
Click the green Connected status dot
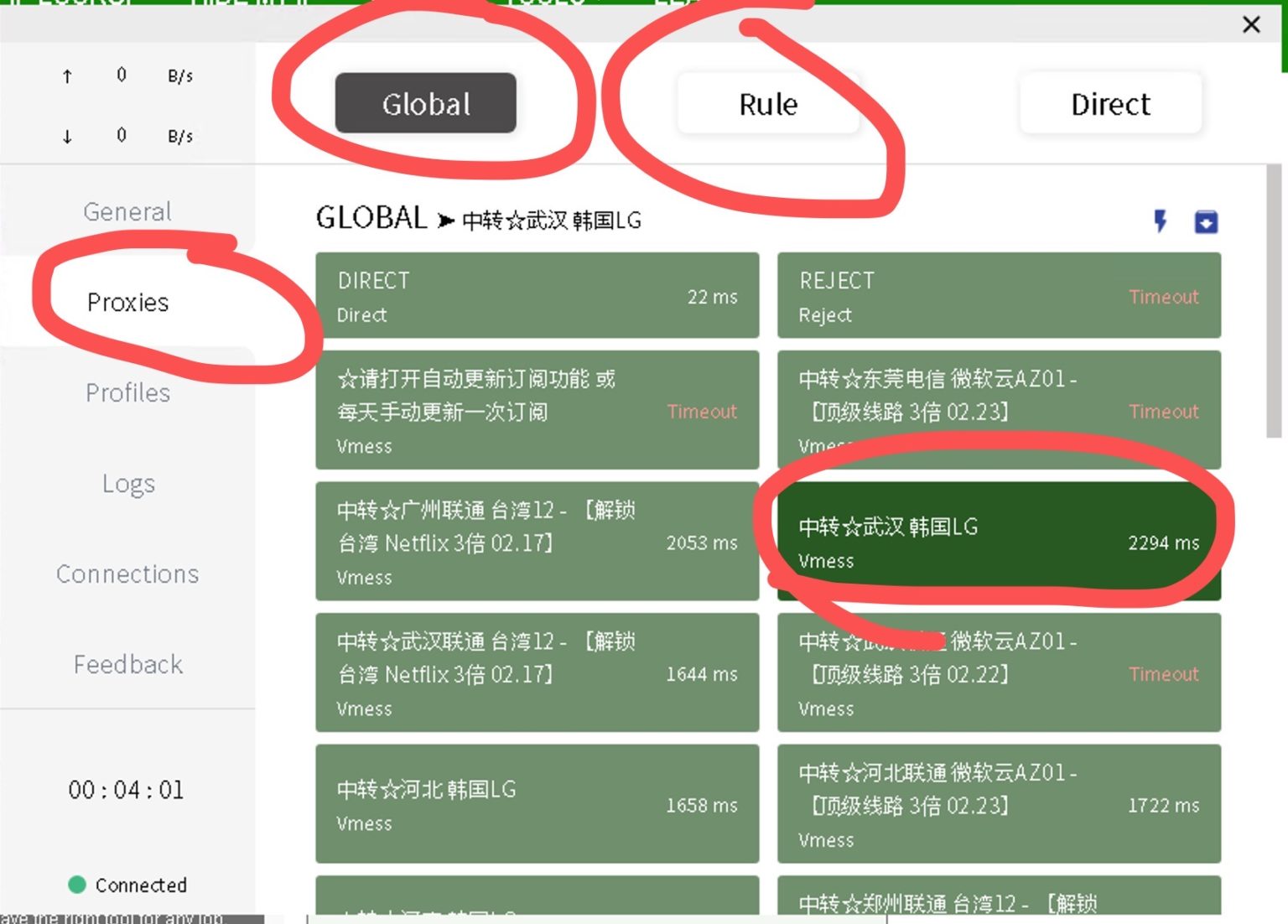78,885
